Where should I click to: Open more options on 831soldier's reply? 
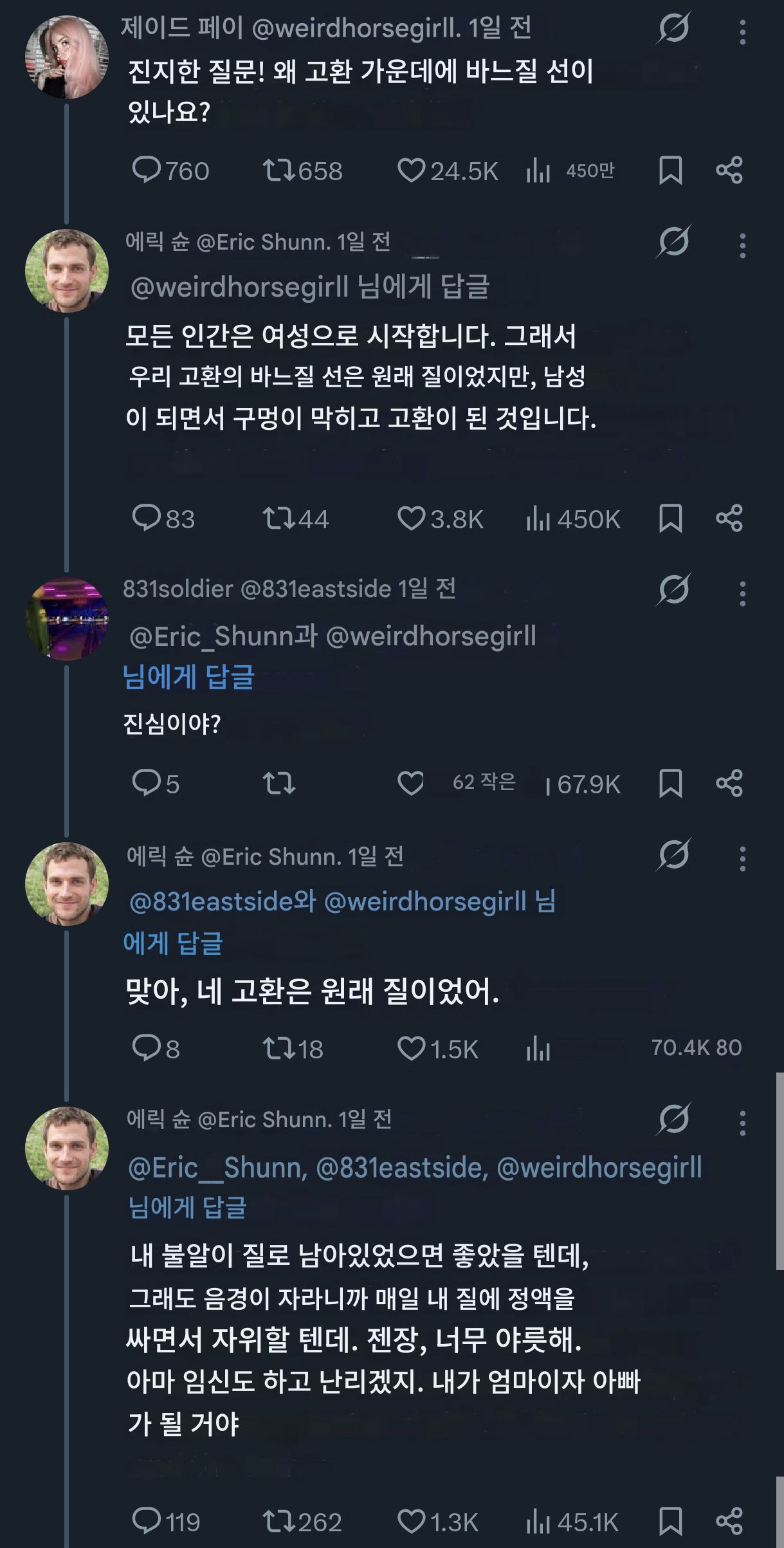point(742,594)
